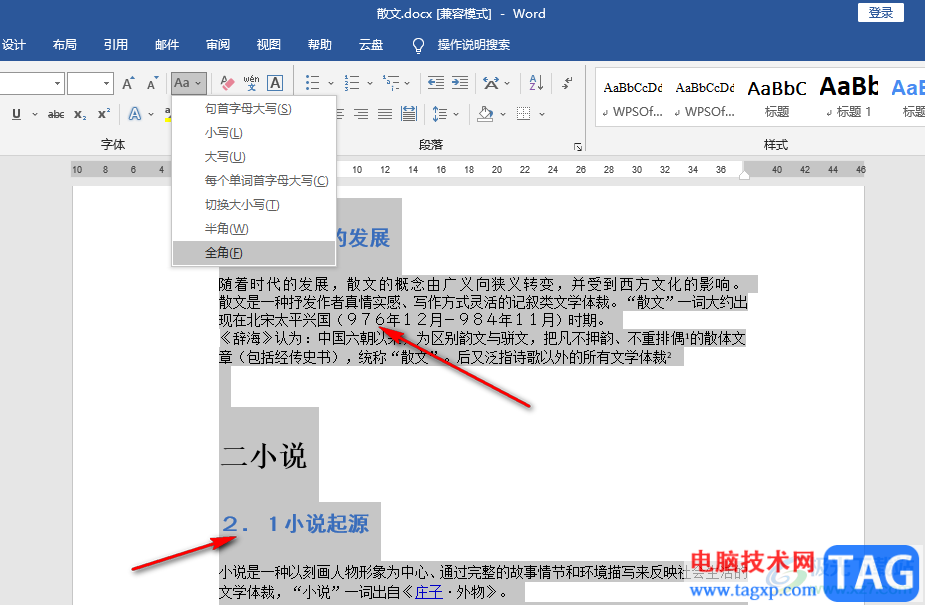Select 切换大小写(T) from the menu

pyautogui.click(x=254, y=205)
